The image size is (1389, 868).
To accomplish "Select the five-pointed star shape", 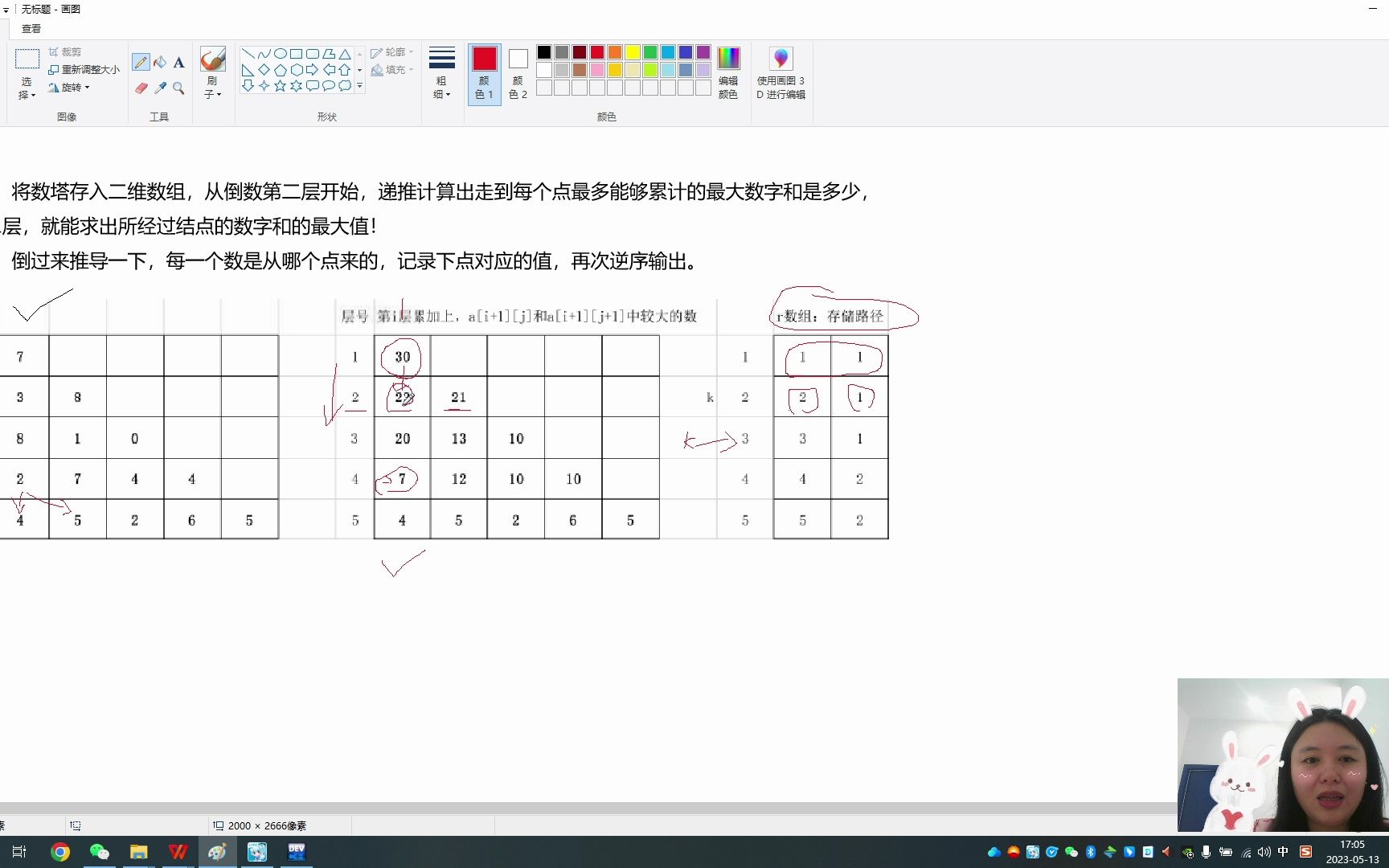I will coord(280,86).
